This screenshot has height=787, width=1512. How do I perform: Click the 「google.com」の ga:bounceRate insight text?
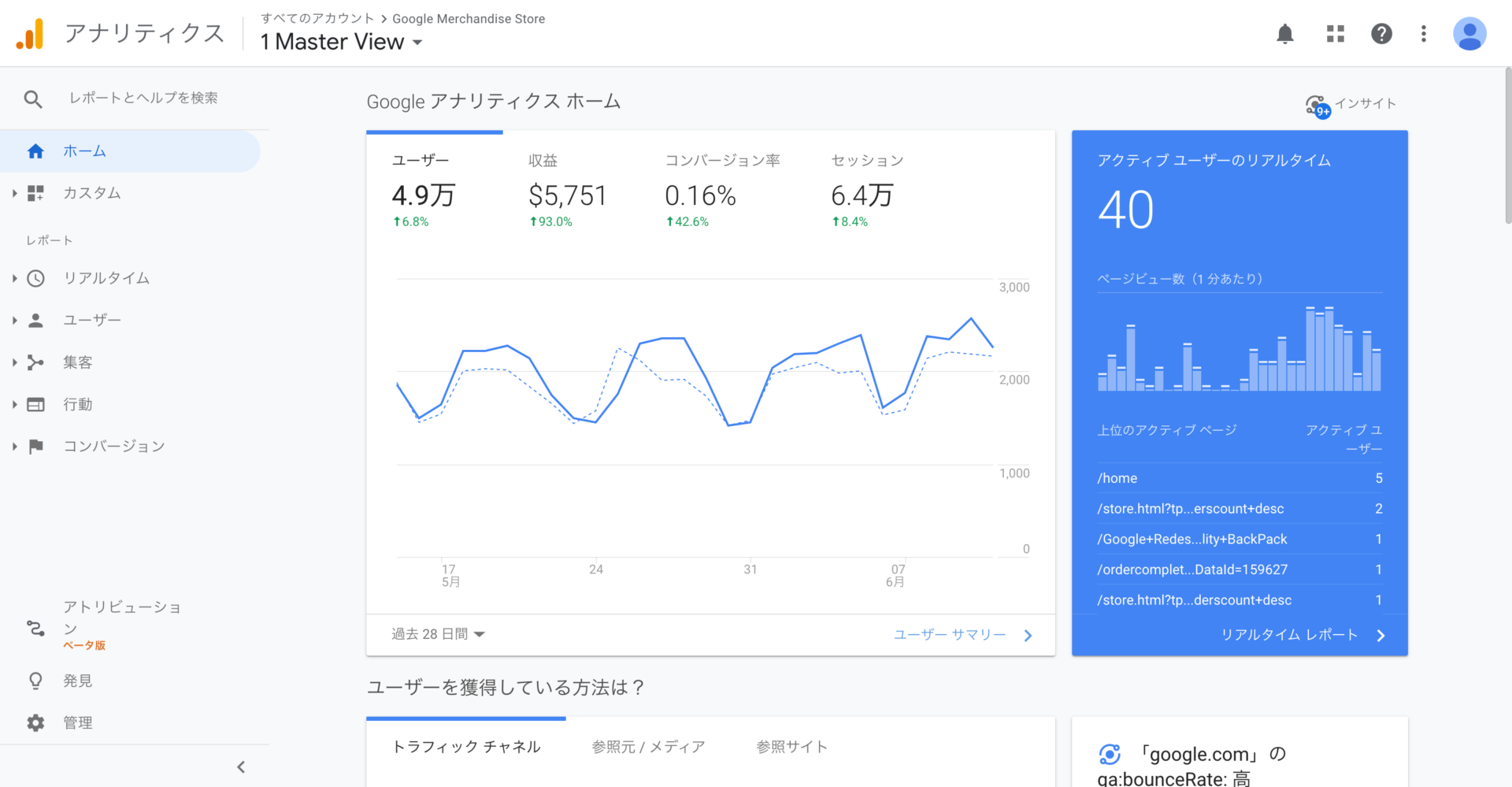coord(1193,766)
